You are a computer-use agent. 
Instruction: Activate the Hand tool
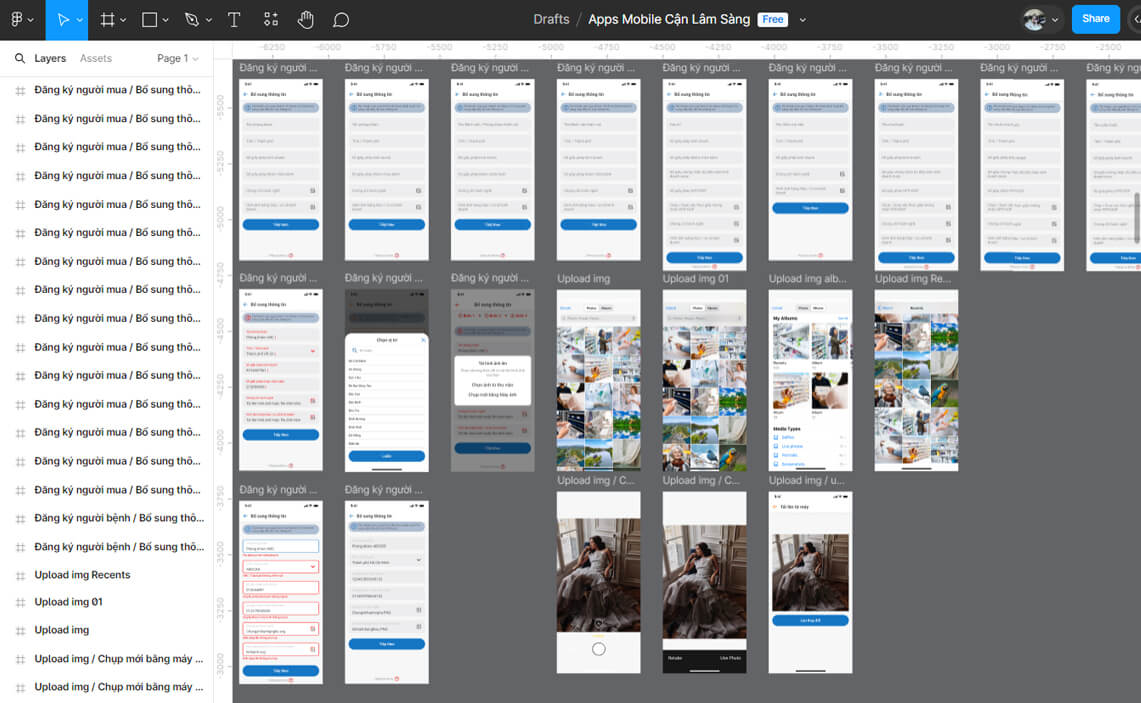pyautogui.click(x=306, y=20)
